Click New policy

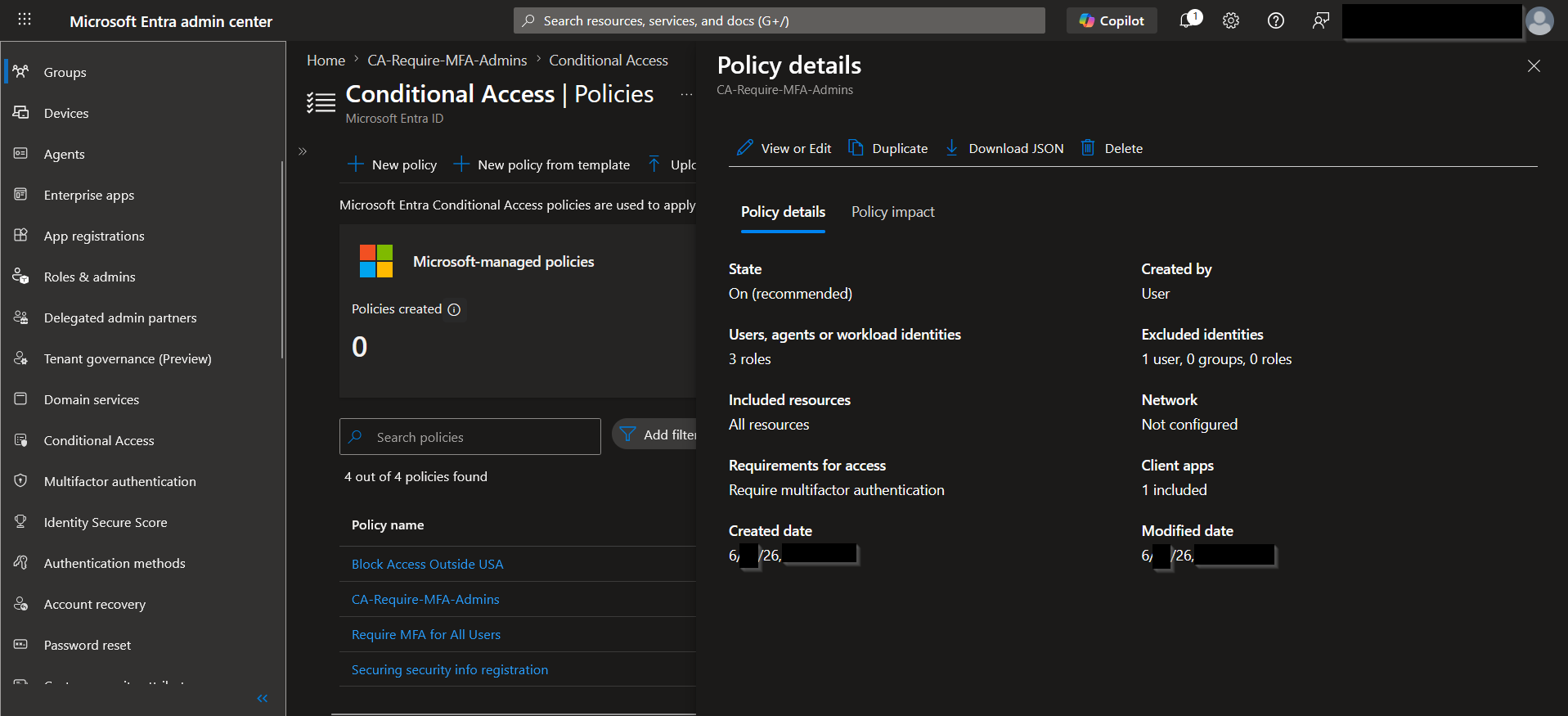tap(393, 164)
